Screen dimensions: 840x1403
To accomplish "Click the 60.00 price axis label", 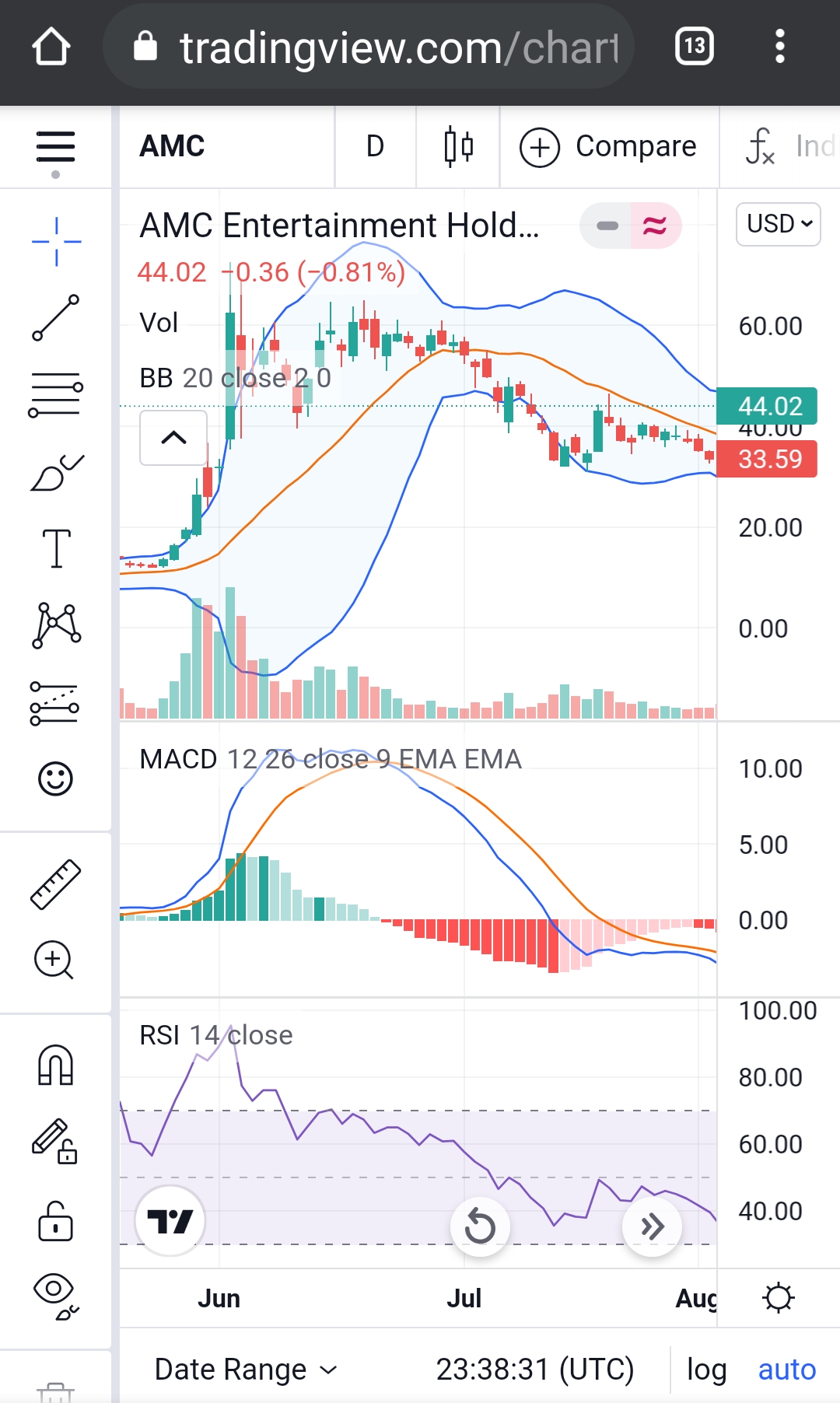I will [770, 326].
